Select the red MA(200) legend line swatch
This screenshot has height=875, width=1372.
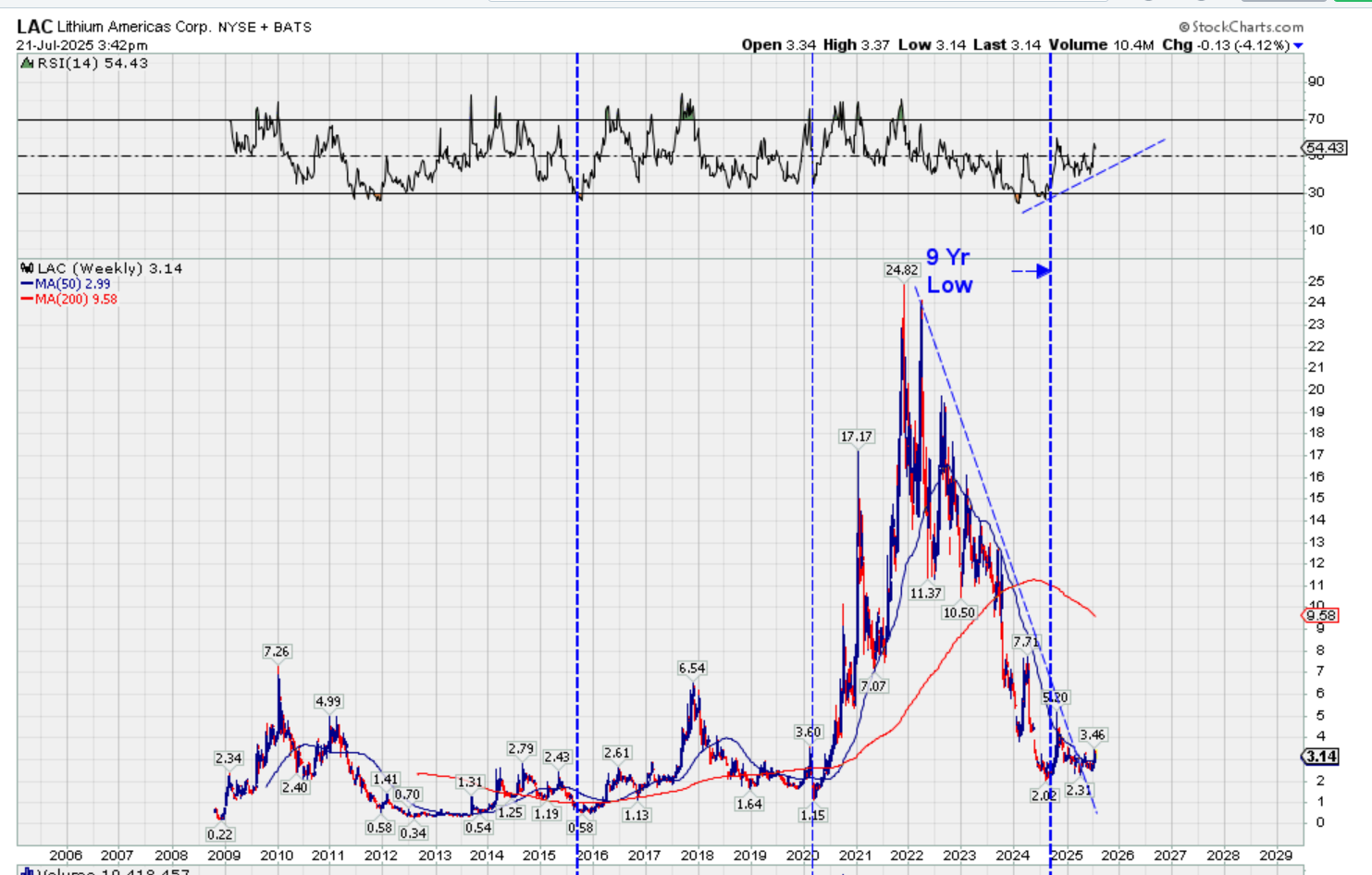(28, 299)
